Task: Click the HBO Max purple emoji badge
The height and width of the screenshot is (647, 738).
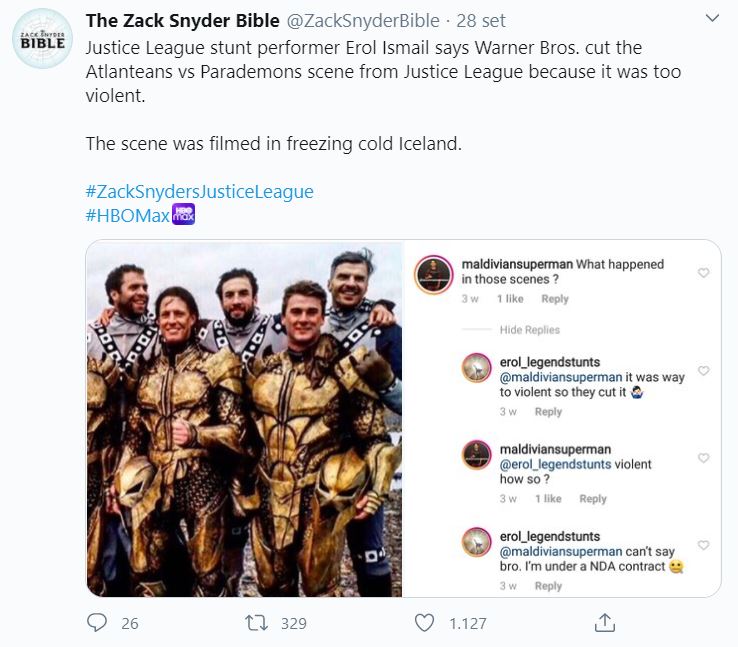Action: coord(184,214)
